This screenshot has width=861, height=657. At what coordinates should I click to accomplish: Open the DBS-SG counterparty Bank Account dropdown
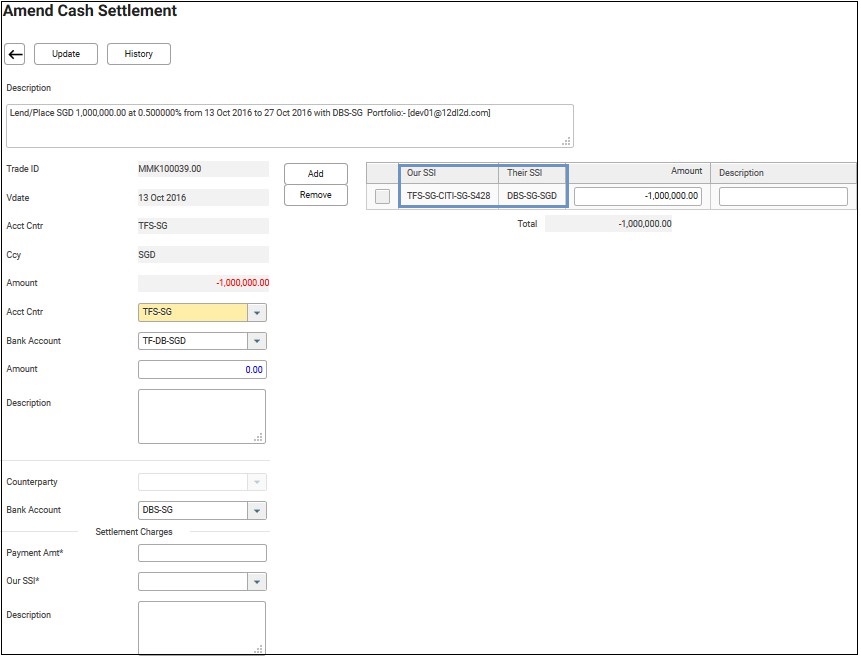pyautogui.click(x=257, y=511)
